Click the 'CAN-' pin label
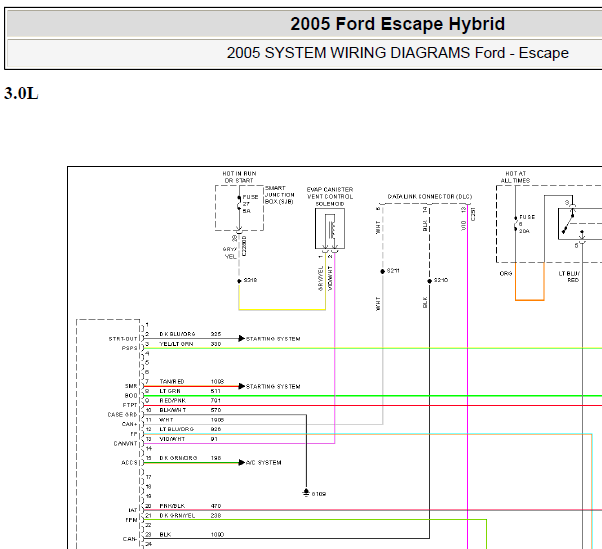Image resolution: width=602 pixels, height=549 pixels. (130, 539)
